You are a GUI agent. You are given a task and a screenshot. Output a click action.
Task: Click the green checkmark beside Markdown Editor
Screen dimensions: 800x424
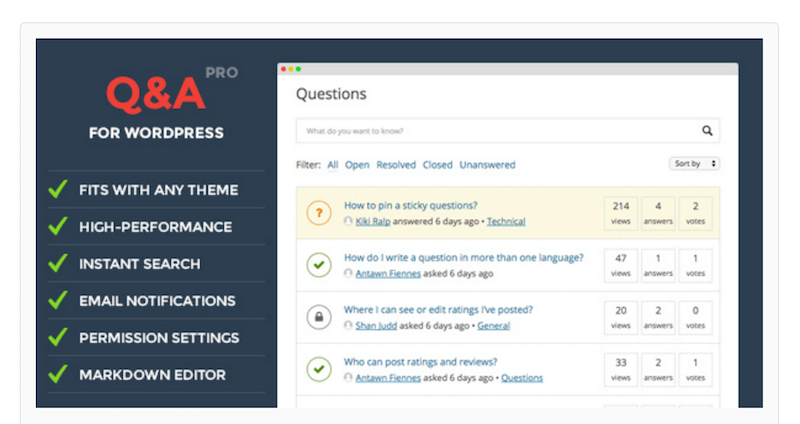[58, 375]
